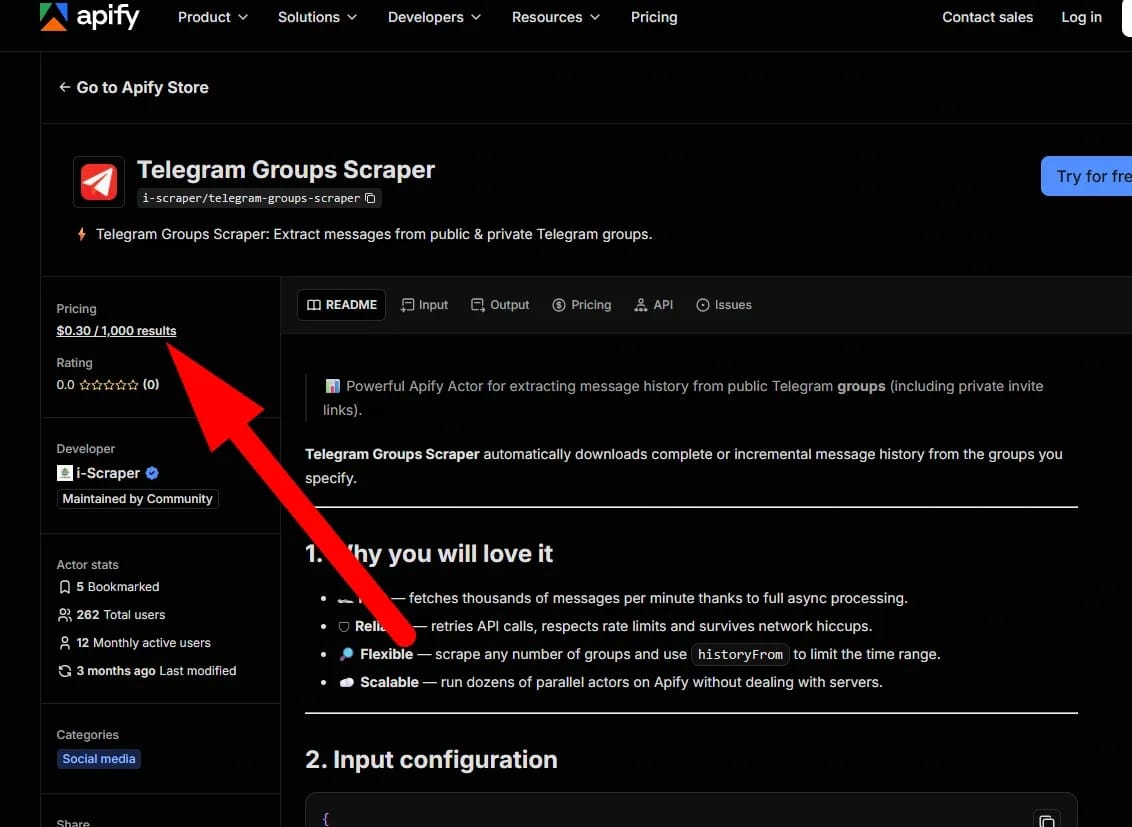Click Contact sales link
The image size is (1132, 827).
tap(987, 17)
